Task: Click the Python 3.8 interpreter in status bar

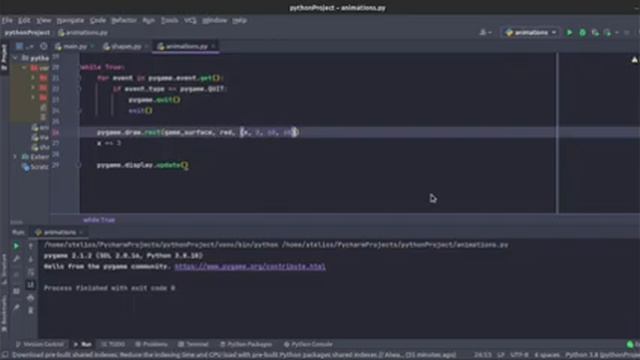Action: 602,355
